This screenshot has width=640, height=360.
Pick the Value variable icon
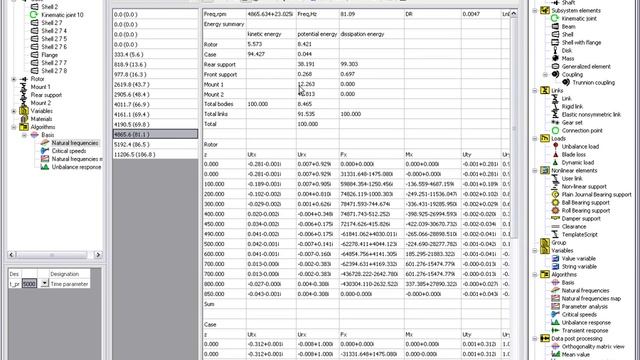(555, 258)
